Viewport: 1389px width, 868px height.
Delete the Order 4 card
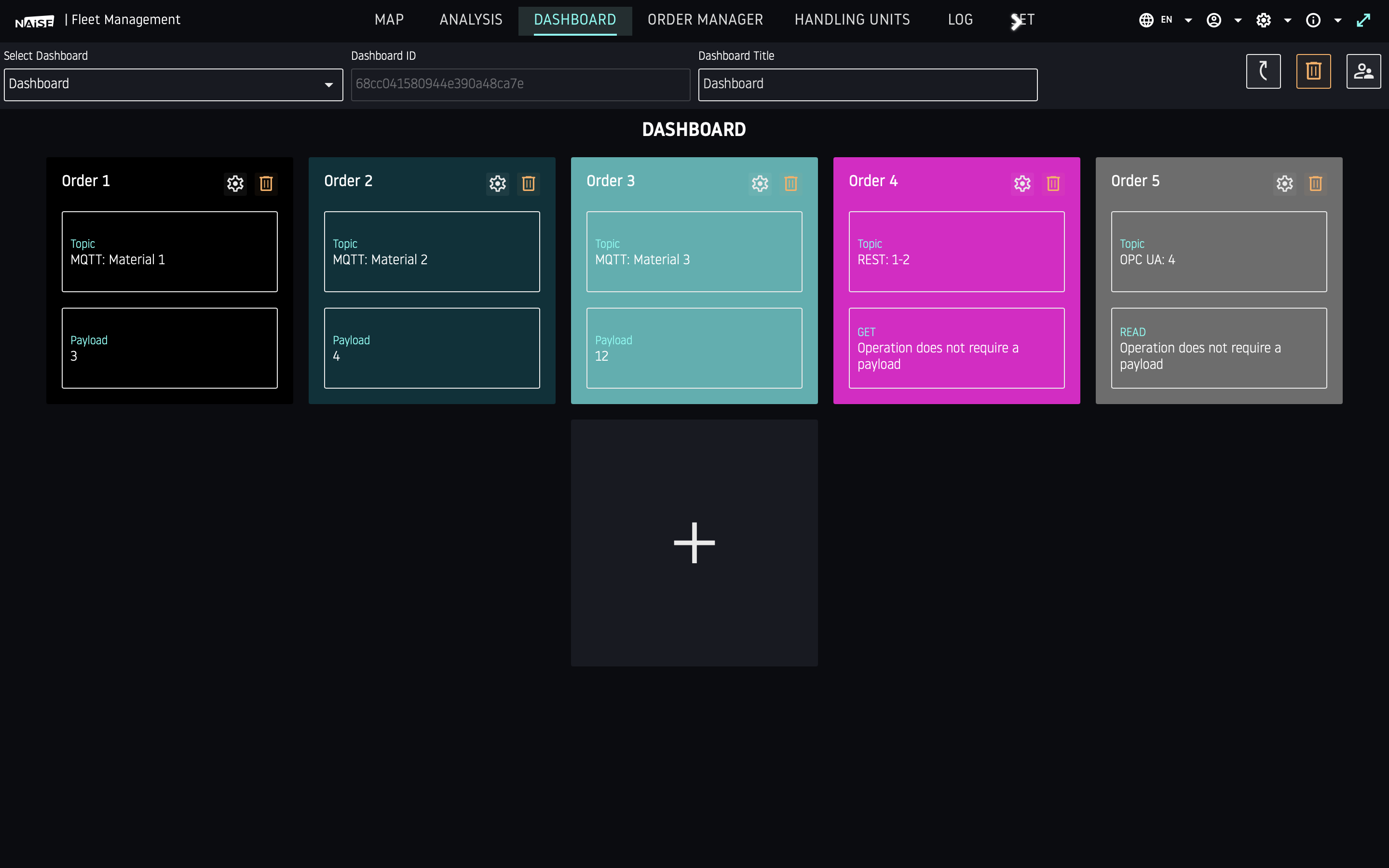1053,184
